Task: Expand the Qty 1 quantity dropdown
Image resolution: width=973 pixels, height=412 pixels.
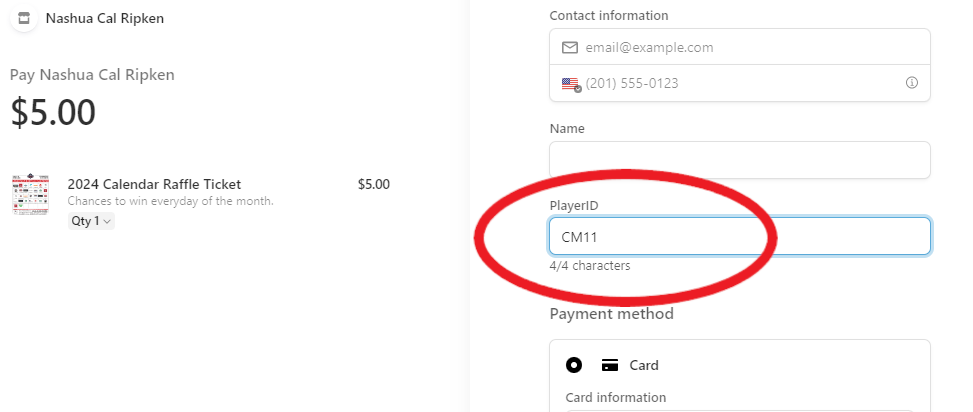Action: [x=91, y=221]
